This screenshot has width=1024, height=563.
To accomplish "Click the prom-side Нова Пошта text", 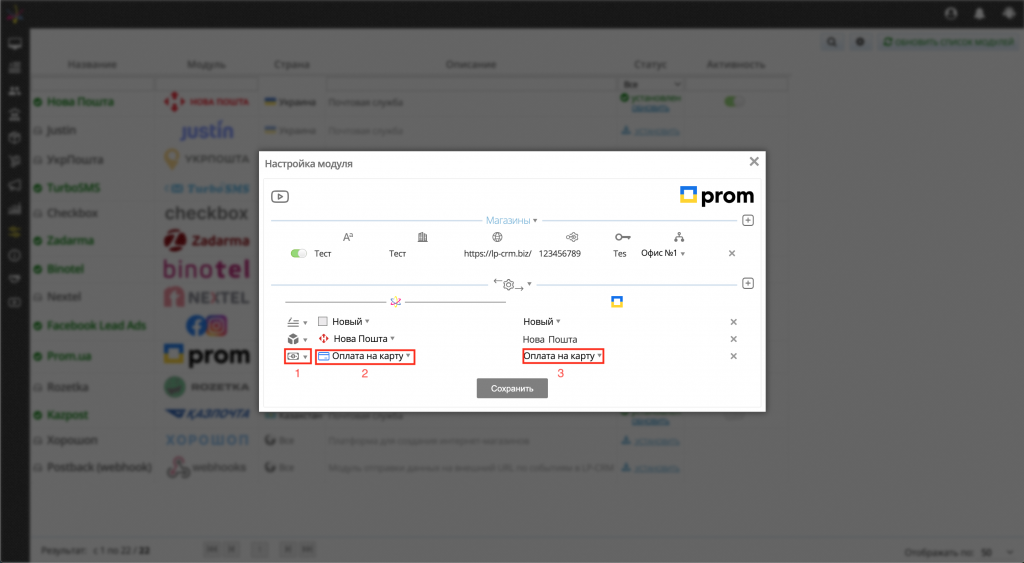I will click(550, 340).
